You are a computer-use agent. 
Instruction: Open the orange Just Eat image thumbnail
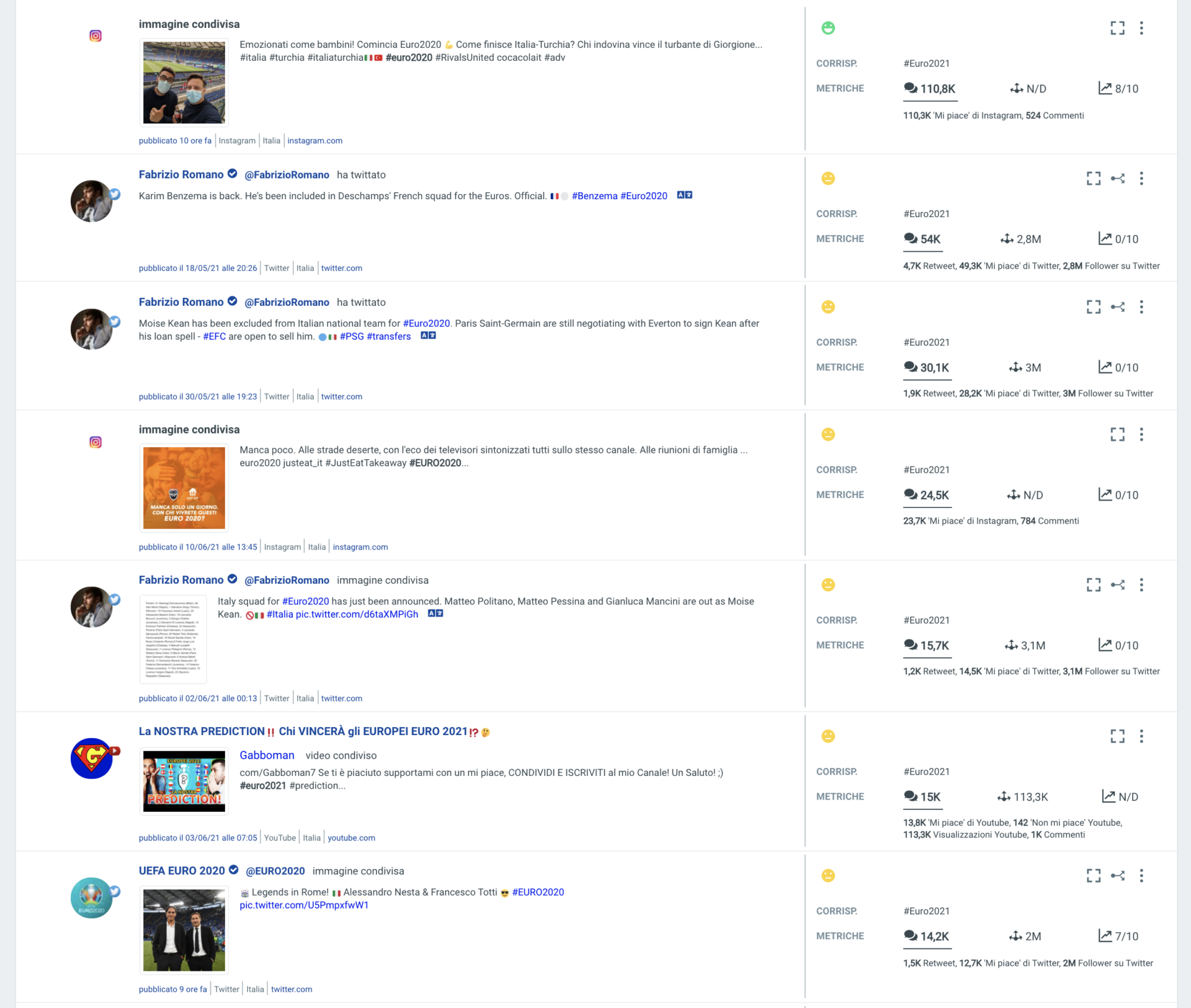click(184, 488)
